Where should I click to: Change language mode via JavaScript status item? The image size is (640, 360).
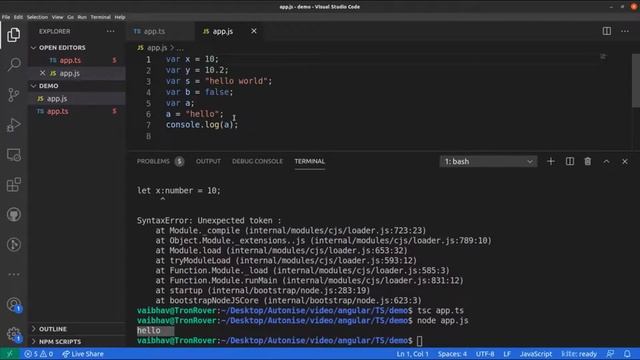coord(536,354)
